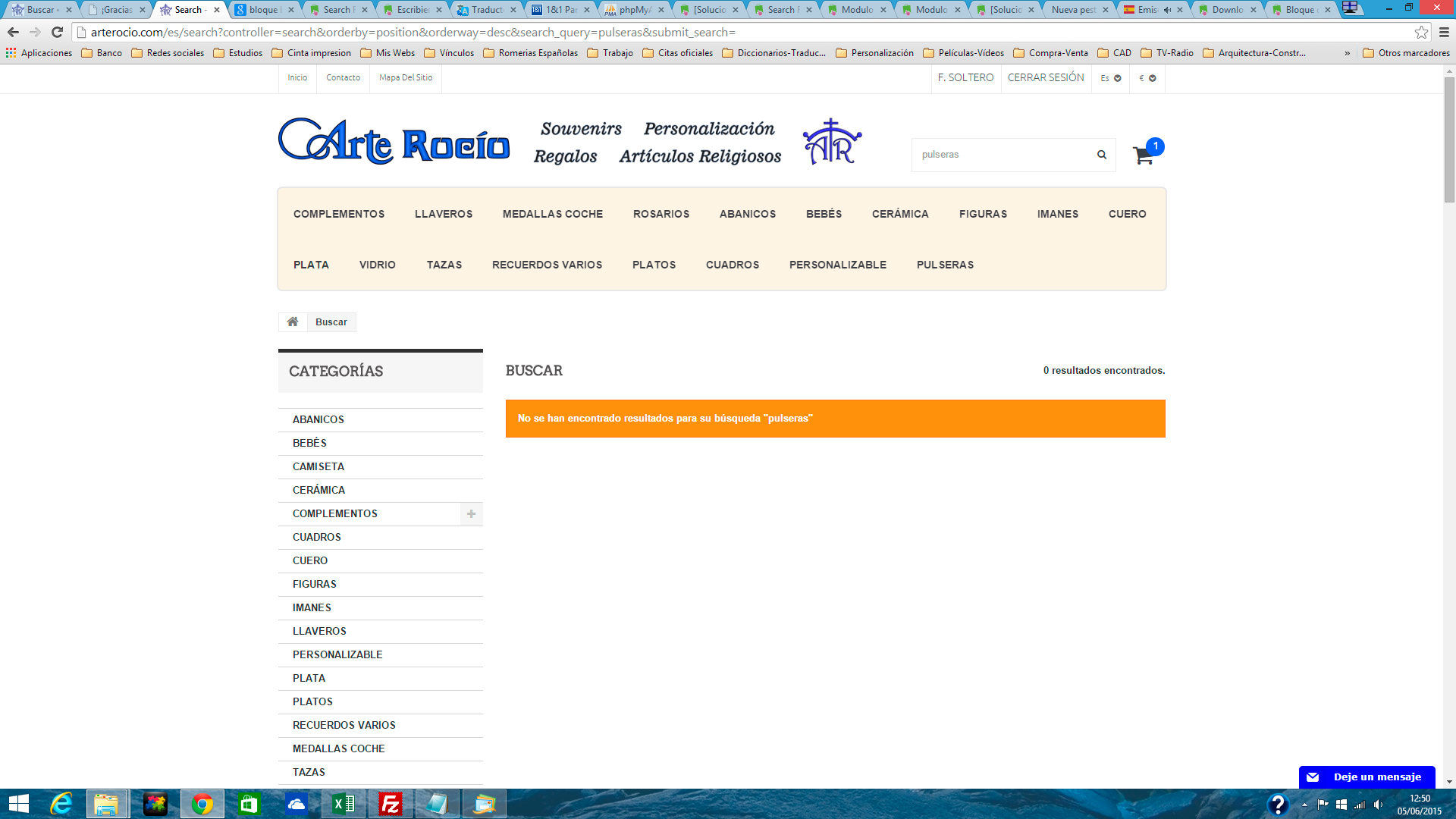This screenshot has height=819, width=1456.
Task: Click the Deje un mensaje button
Action: tap(1367, 777)
